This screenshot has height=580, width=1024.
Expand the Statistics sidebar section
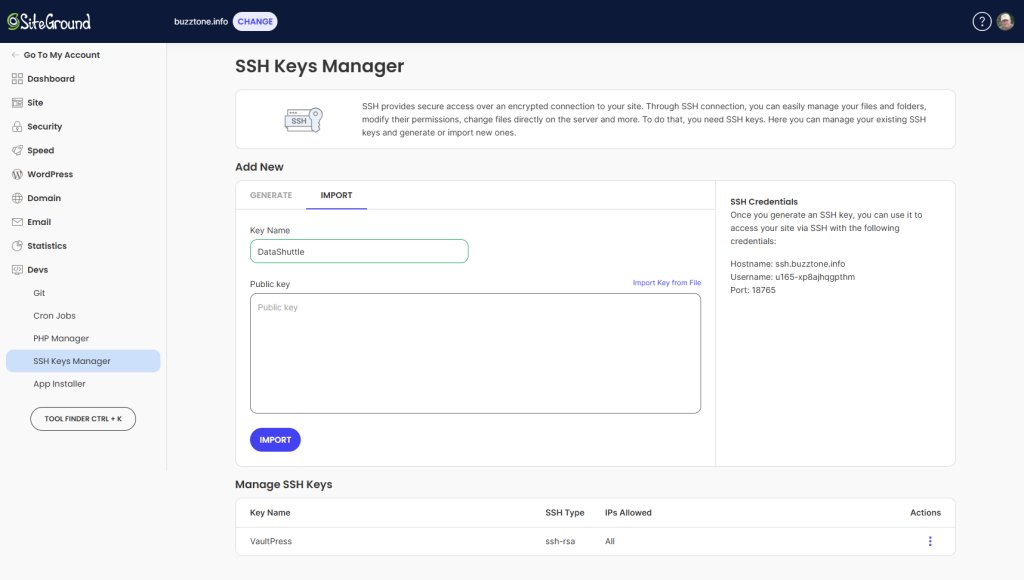click(x=46, y=246)
